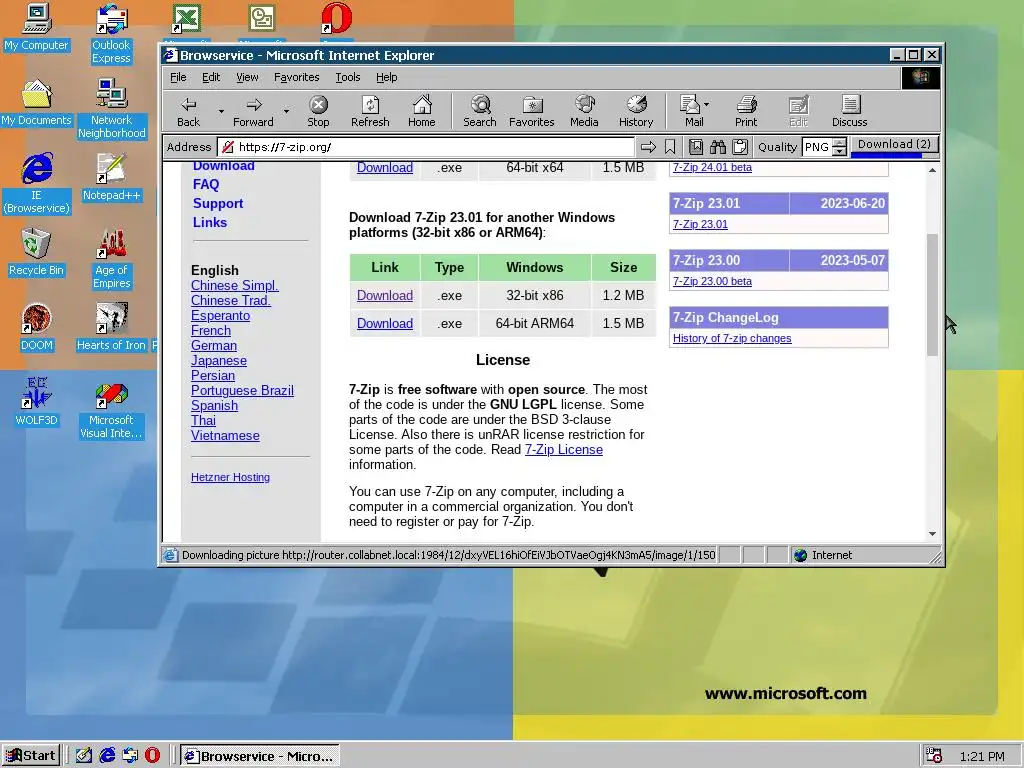Select the Notepad++ desktop shortcut
This screenshot has width=1024, height=768.
(111, 177)
